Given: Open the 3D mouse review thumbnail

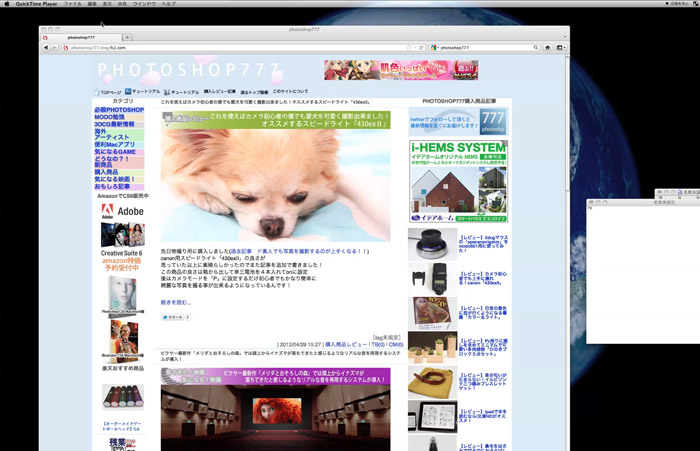Looking at the screenshot, I should tap(432, 244).
